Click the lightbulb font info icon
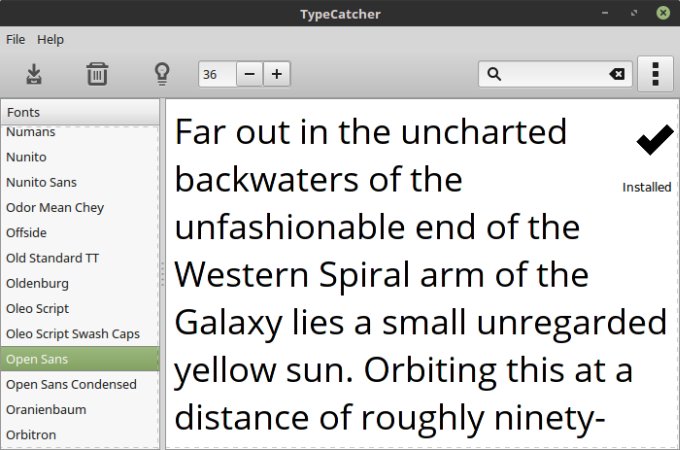Image resolution: width=680 pixels, height=450 pixels. 162,74
